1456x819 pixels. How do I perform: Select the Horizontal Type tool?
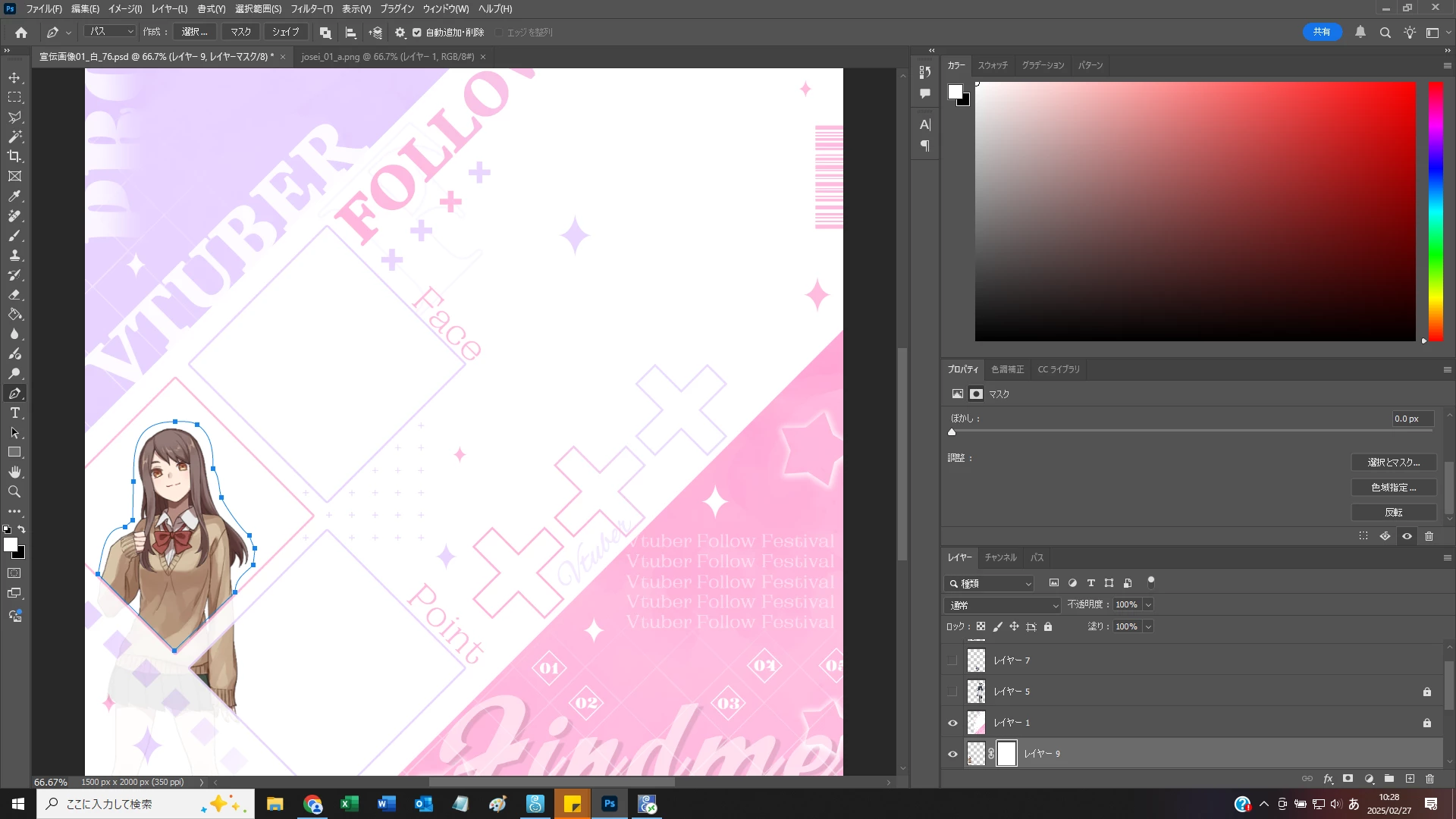point(14,413)
